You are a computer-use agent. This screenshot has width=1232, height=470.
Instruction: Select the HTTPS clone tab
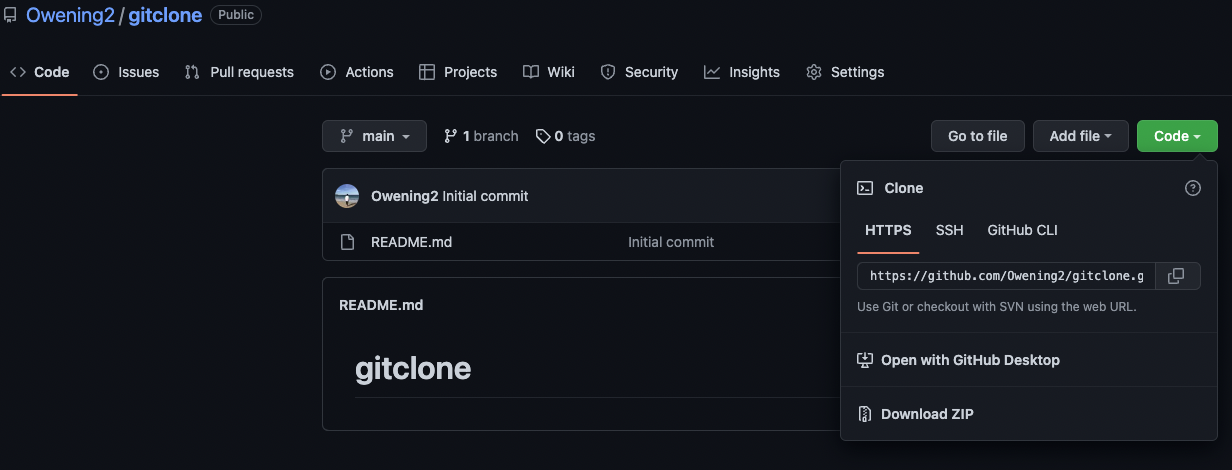888,230
